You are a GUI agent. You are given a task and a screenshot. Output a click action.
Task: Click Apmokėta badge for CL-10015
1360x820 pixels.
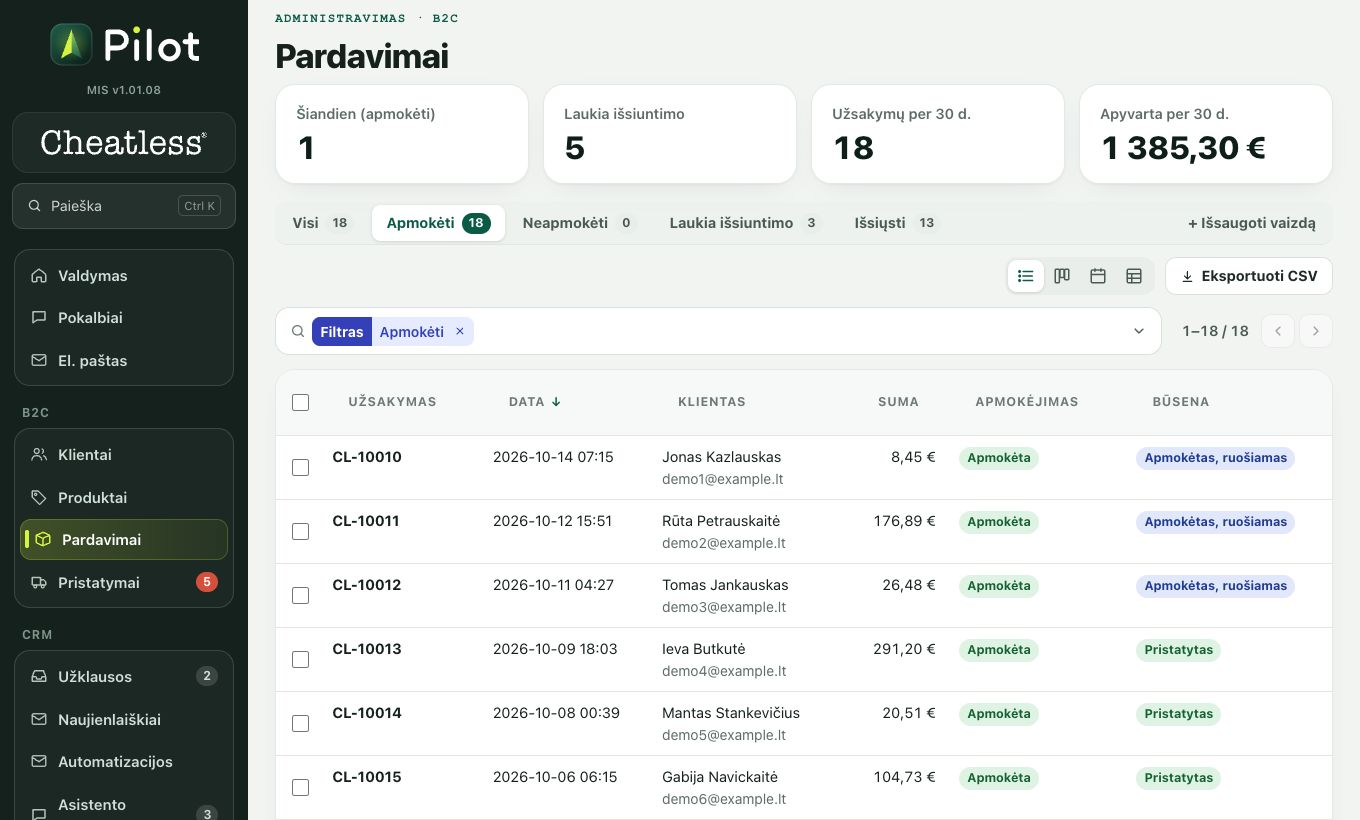(999, 778)
